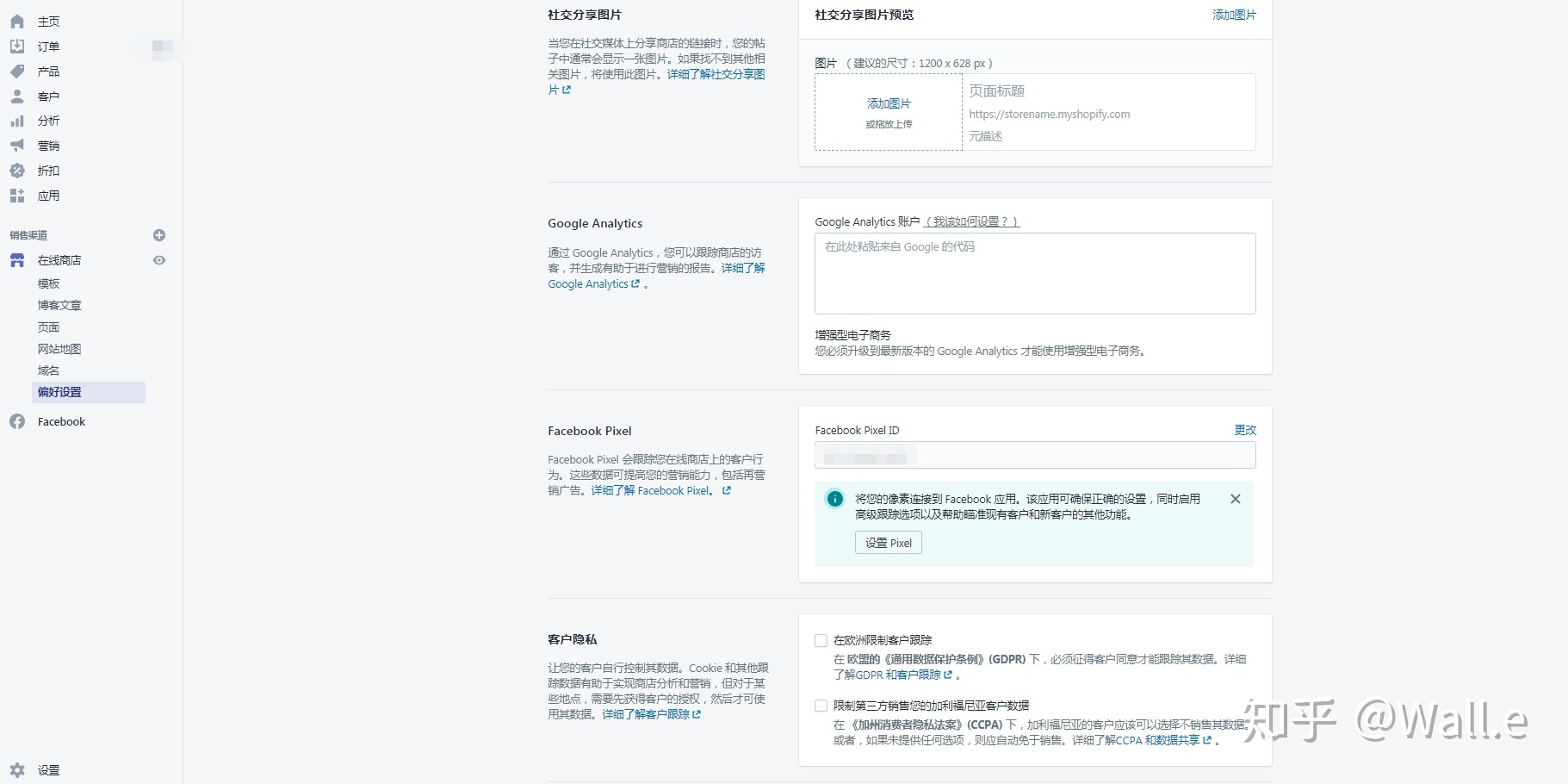Click the 页面标题 preview text
1568x784 pixels.
[x=997, y=90]
